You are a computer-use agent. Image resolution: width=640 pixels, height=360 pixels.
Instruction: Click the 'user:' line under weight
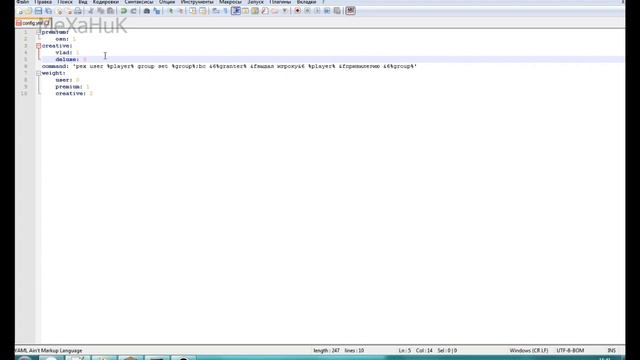[x=67, y=80]
